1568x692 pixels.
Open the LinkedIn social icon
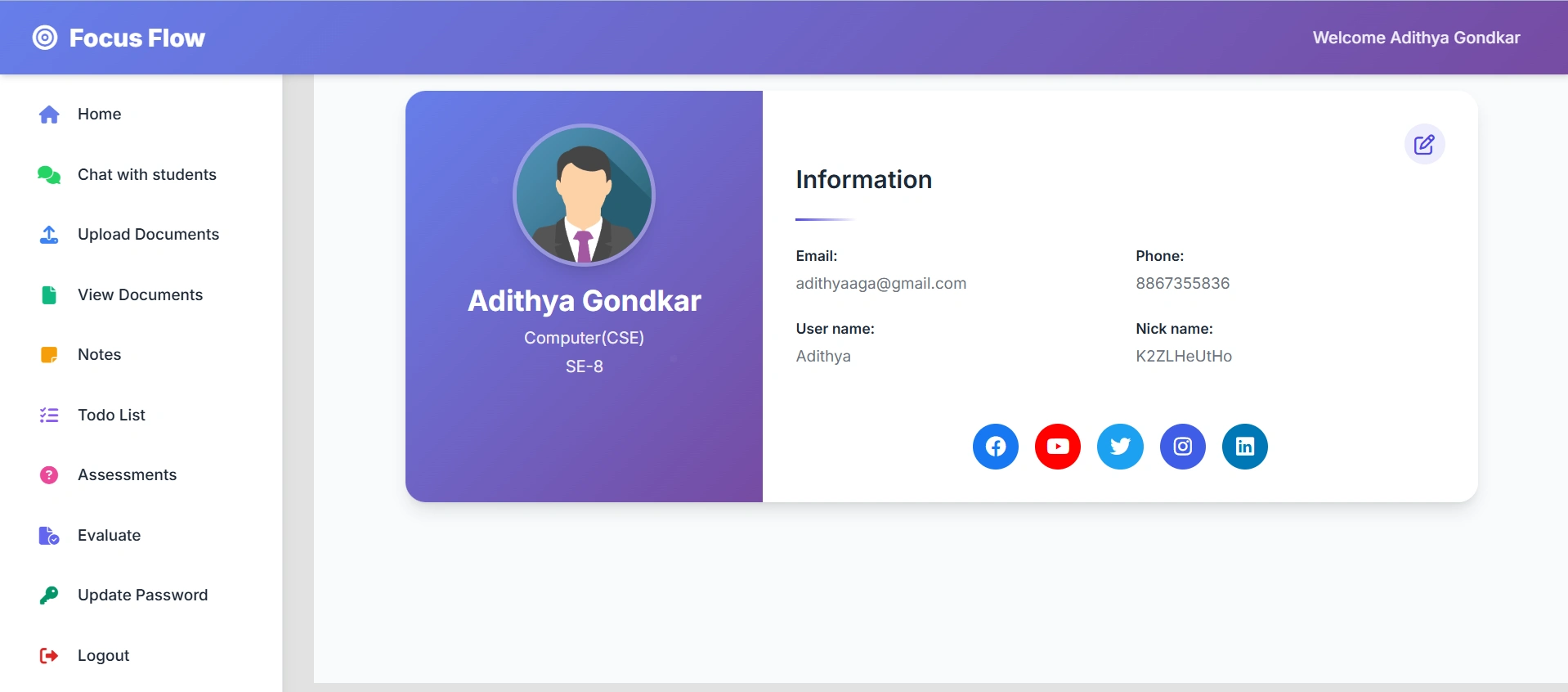(1244, 447)
